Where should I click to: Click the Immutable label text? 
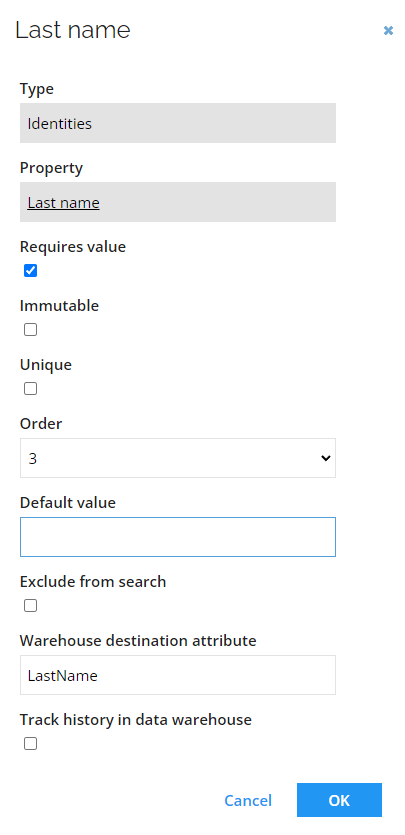pyautogui.click(x=60, y=306)
